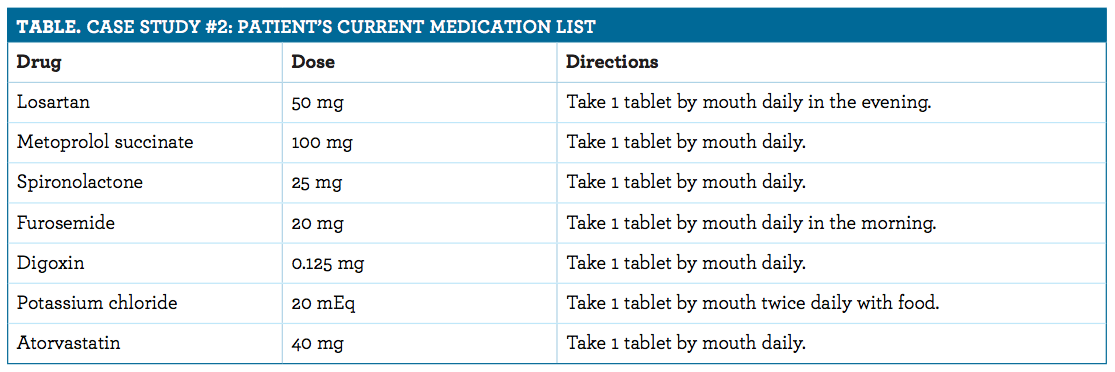Select the 25 mg dose cell
Viewport: 1115px width, 372px height.
click(316, 184)
